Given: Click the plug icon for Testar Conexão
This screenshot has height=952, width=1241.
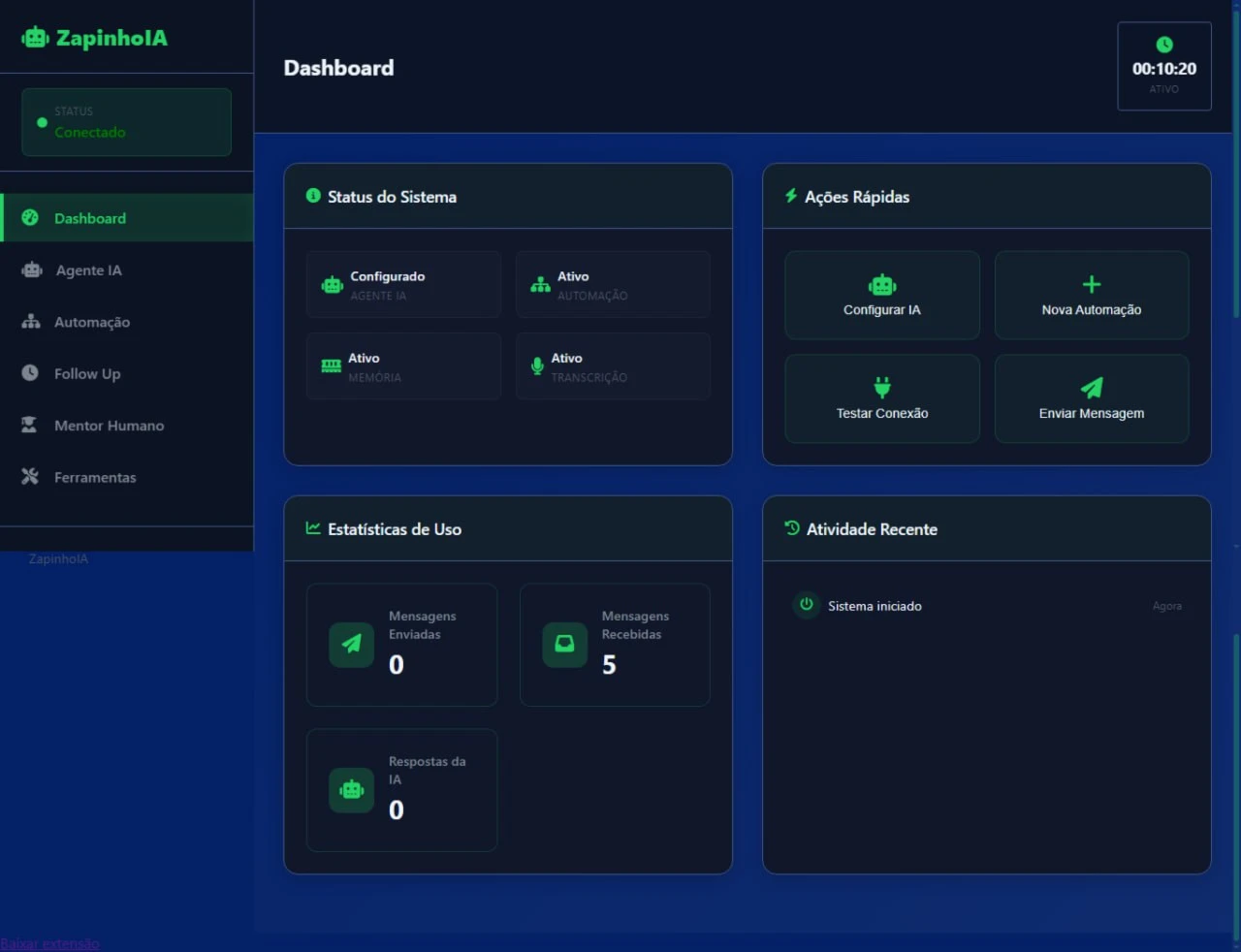Looking at the screenshot, I should (882, 388).
